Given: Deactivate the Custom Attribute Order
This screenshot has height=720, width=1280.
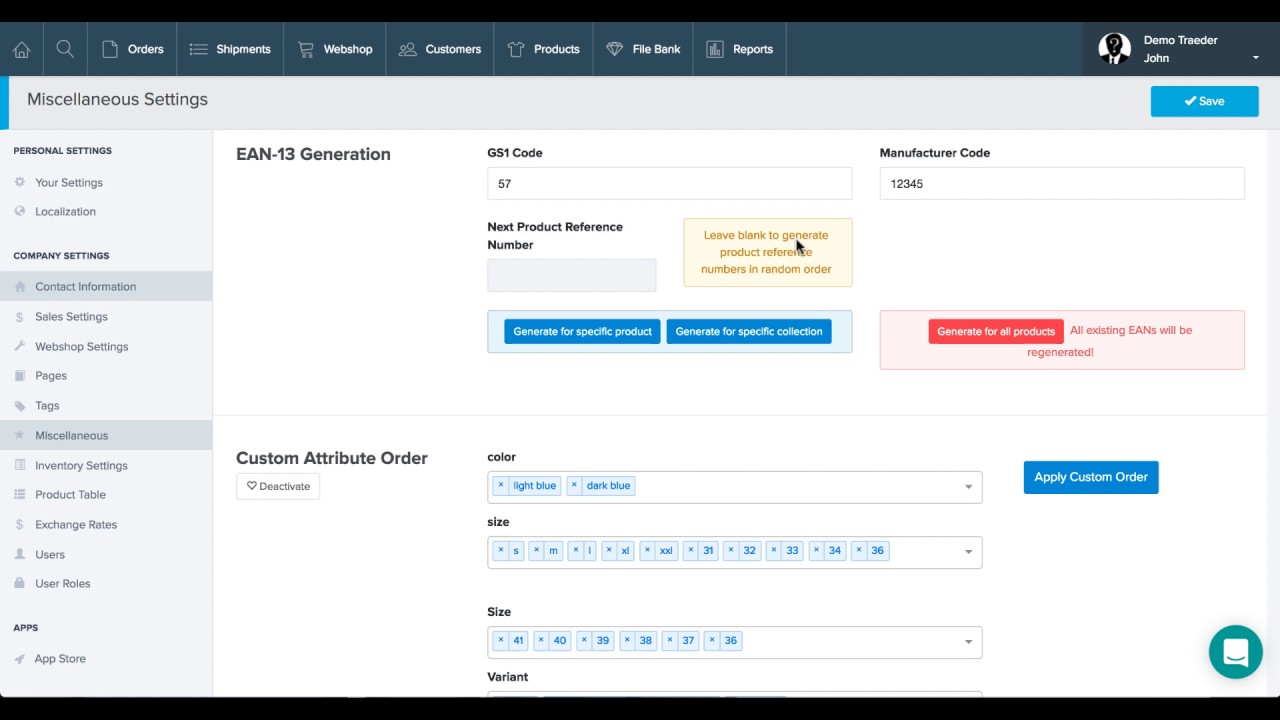Looking at the screenshot, I should coord(278,486).
